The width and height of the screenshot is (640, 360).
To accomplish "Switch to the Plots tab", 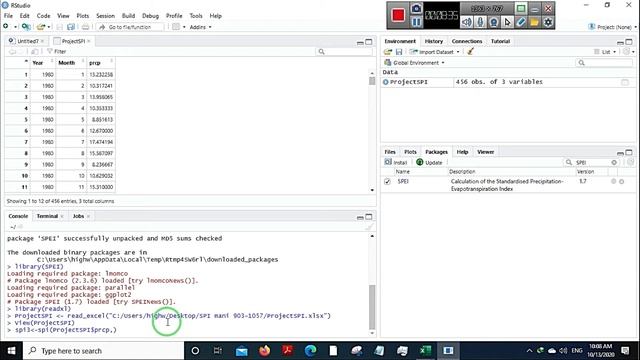I will tap(410, 152).
